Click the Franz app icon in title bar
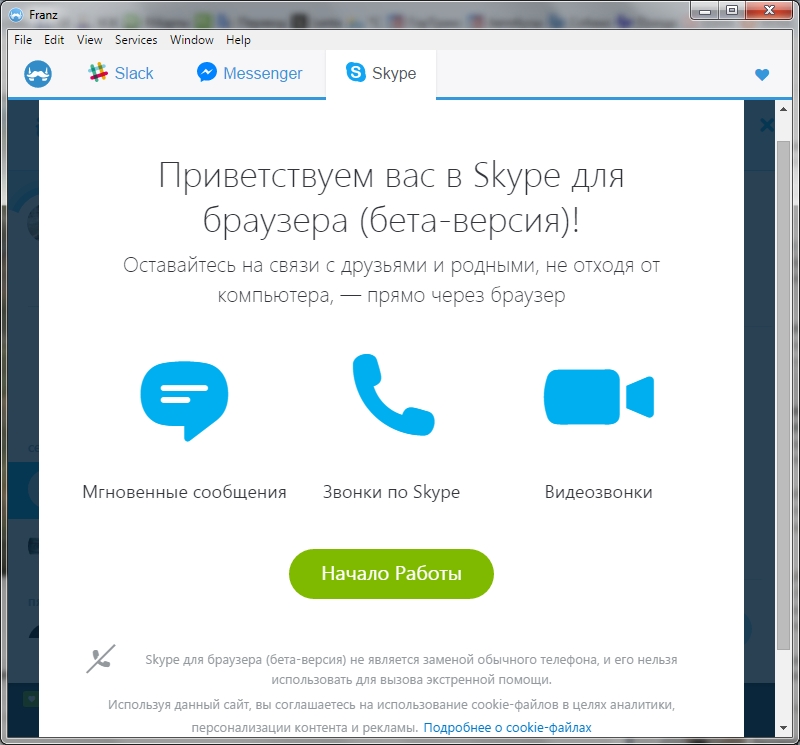The image size is (800, 745). 16,15
